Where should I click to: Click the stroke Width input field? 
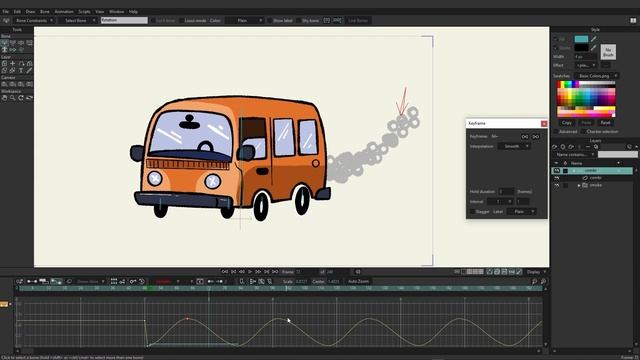click(585, 57)
